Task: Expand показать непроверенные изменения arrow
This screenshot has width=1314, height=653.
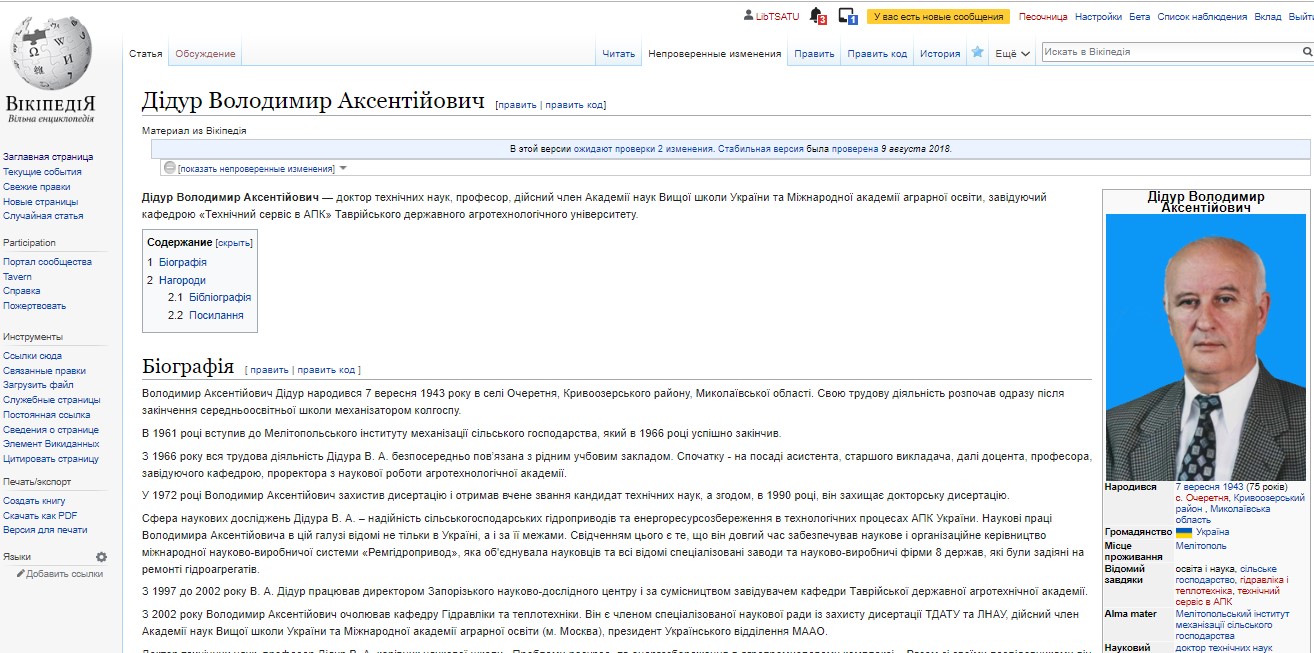Action: click(x=343, y=168)
